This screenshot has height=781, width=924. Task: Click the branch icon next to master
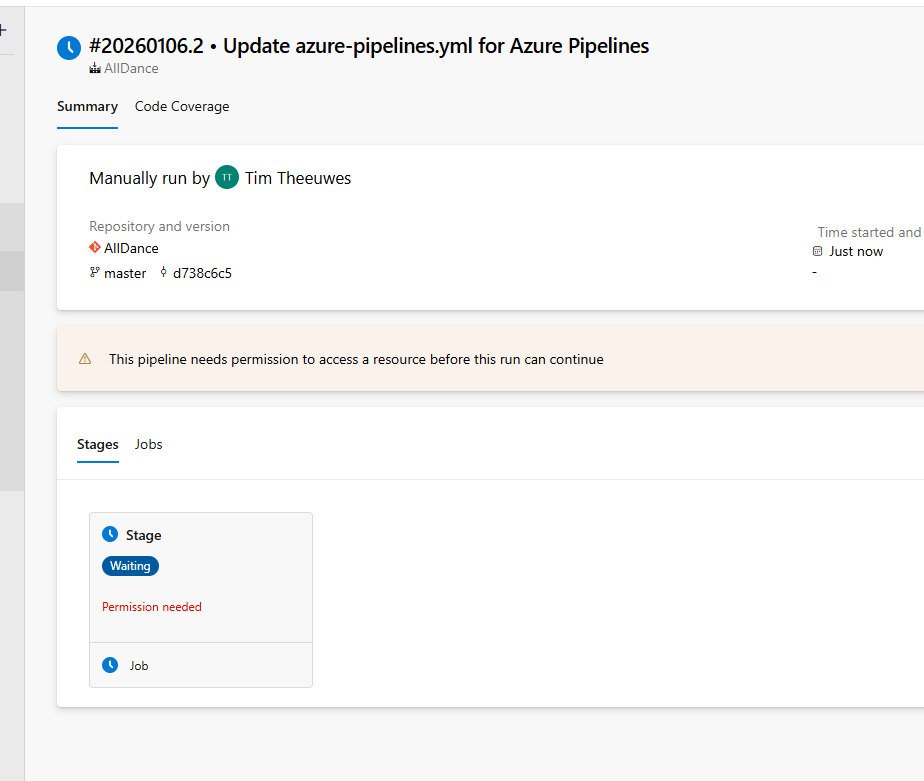point(95,273)
